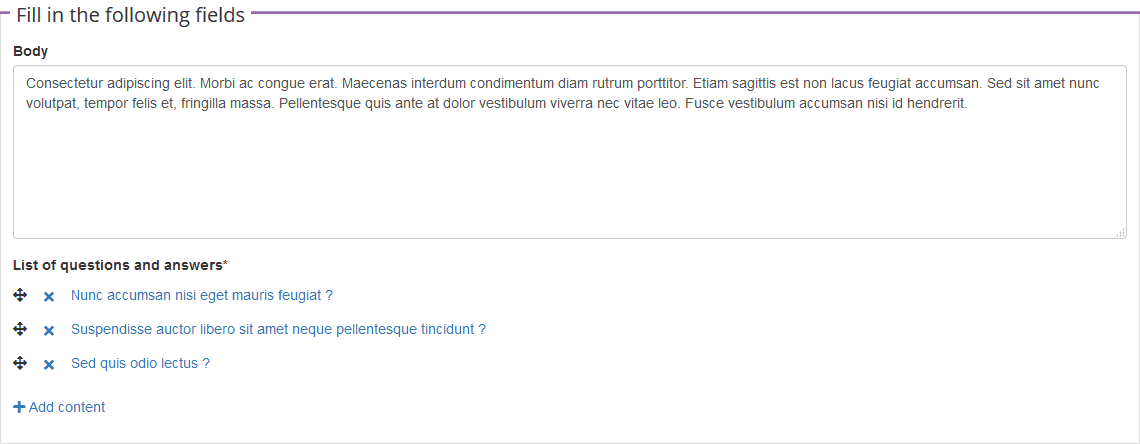Screen dimensions: 1140x444
Task: Click the plus icon beside Add content
Action: 19,407
